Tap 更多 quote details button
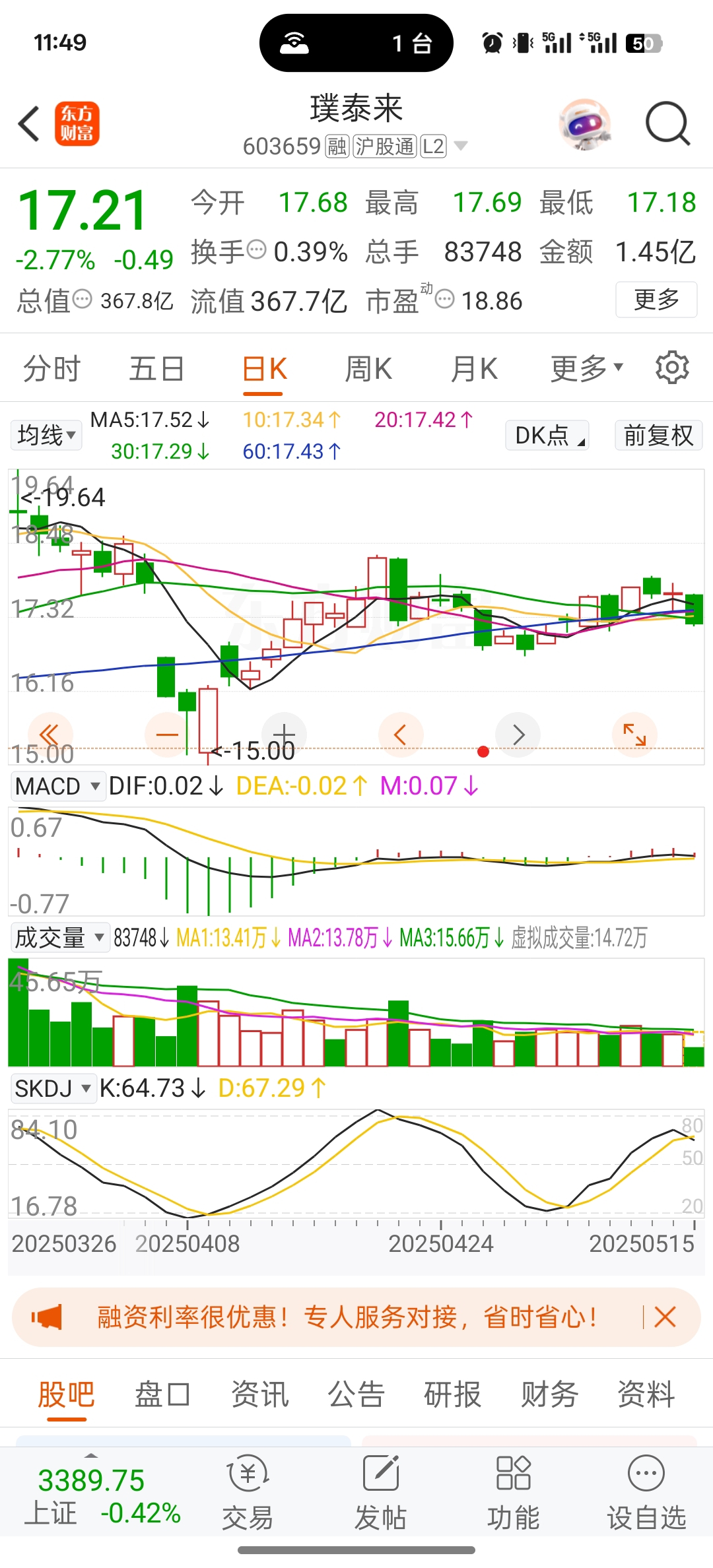 (656, 299)
